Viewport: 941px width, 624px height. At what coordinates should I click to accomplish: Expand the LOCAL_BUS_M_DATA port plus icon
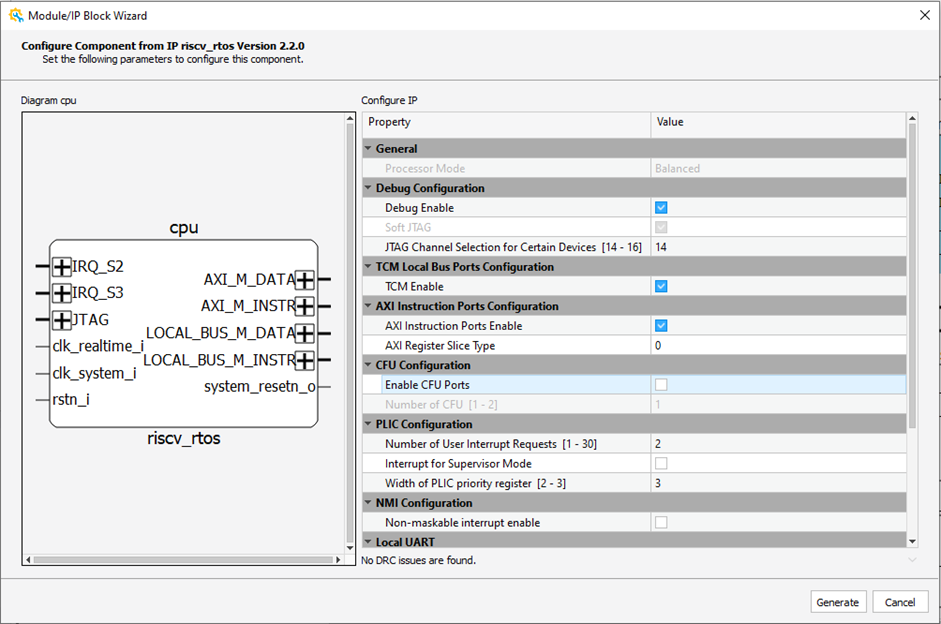click(305, 333)
